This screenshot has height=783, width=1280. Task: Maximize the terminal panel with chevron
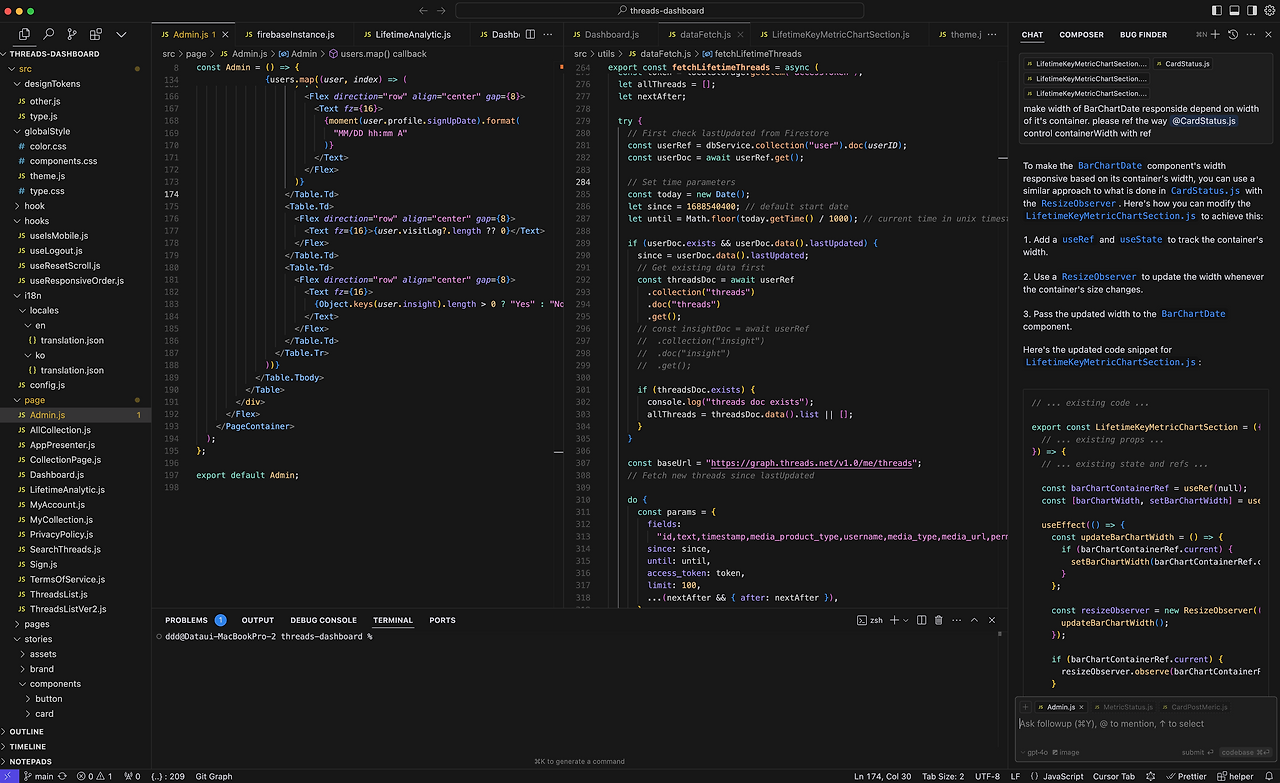pos(975,620)
